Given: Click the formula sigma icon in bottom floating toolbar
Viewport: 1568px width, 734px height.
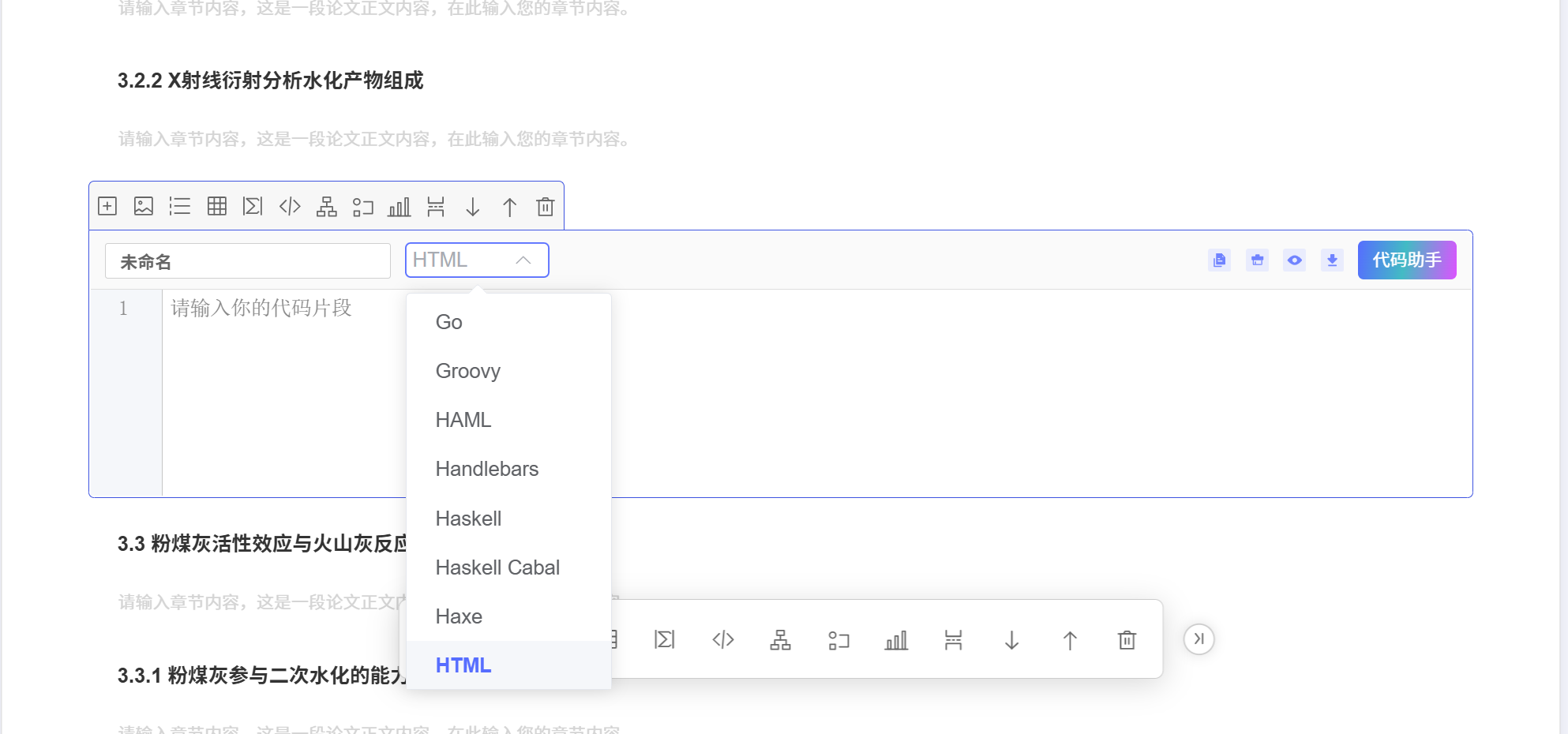Looking at the screenshot, I should tap(665, 639).
